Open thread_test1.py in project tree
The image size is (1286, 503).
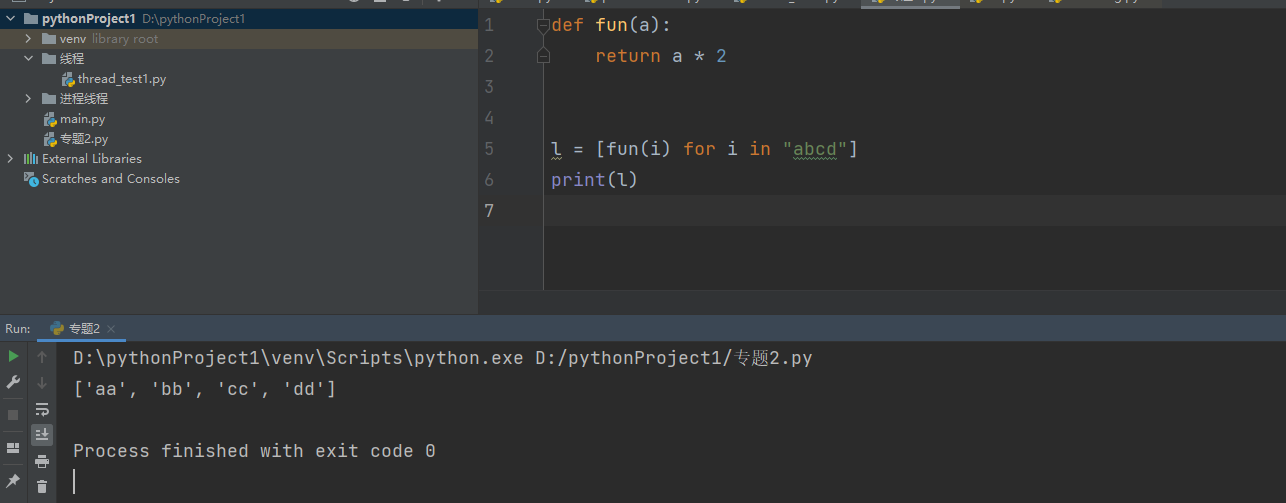[x=121, y=79]
